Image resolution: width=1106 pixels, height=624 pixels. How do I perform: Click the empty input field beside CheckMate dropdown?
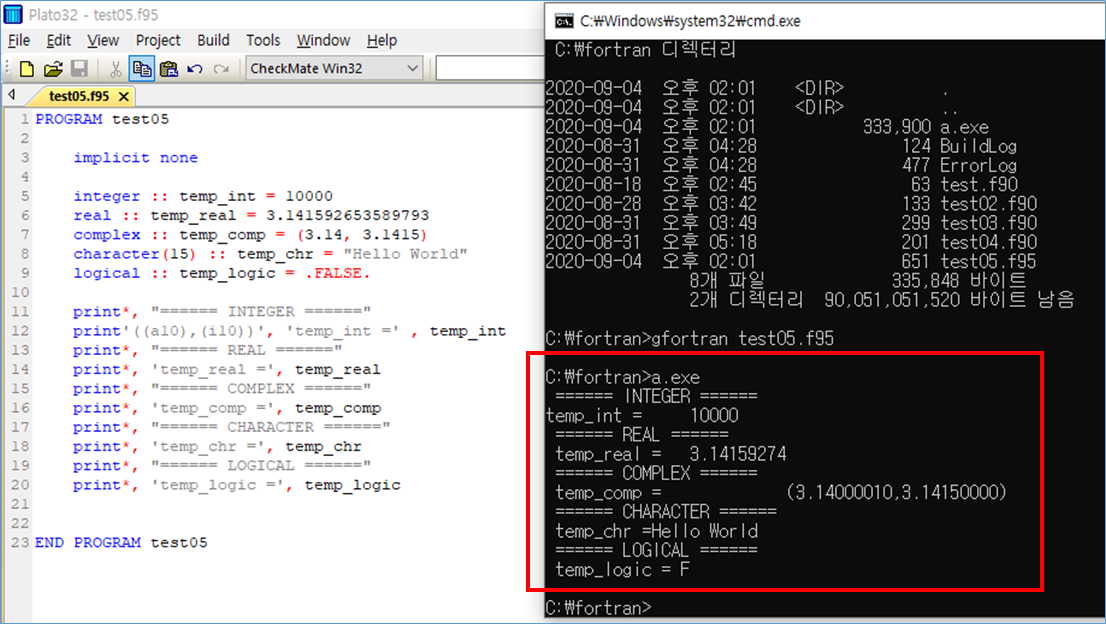[x=490, y=68]
